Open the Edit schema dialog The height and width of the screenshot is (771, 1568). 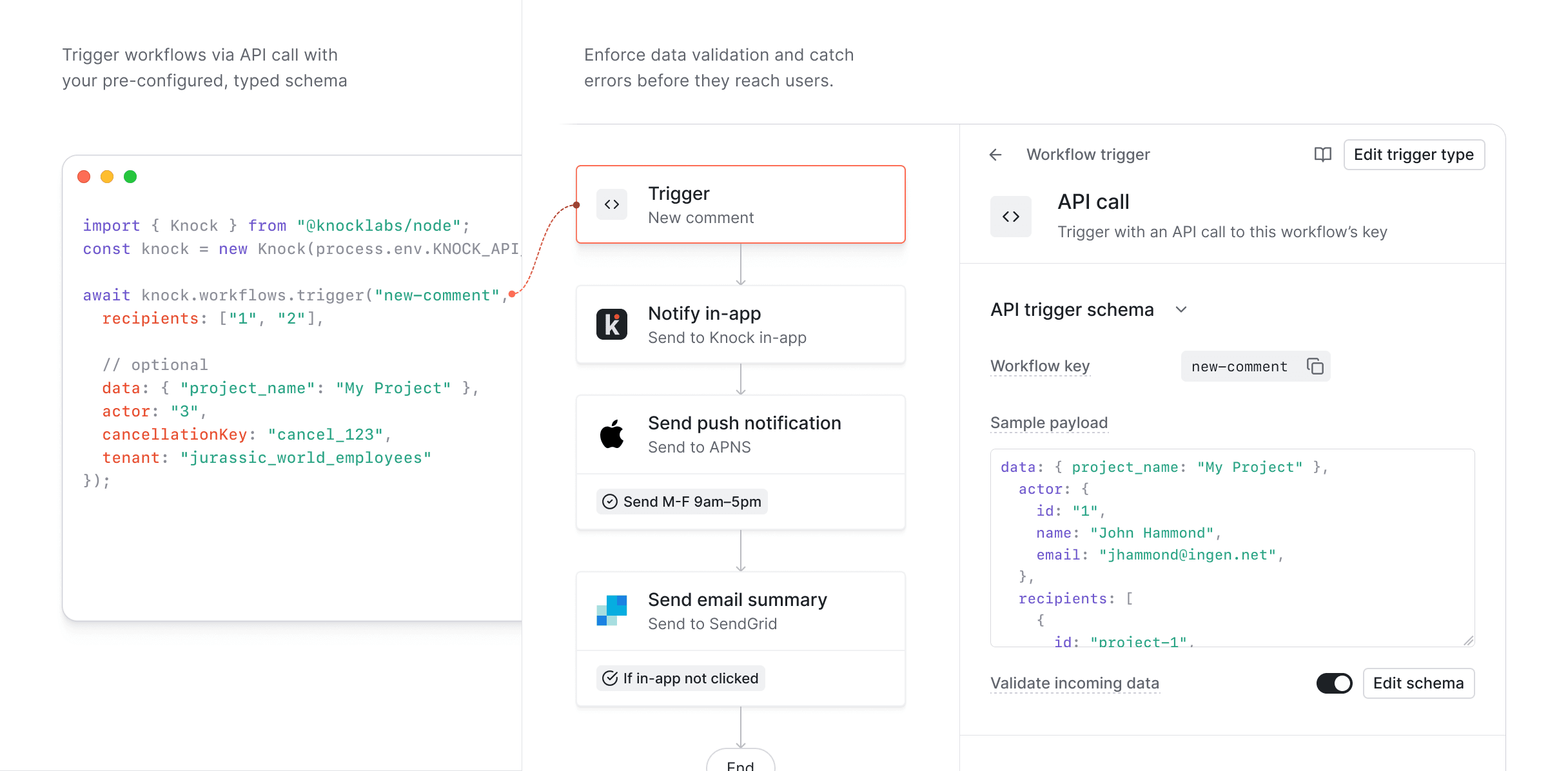coord(1418,683)
